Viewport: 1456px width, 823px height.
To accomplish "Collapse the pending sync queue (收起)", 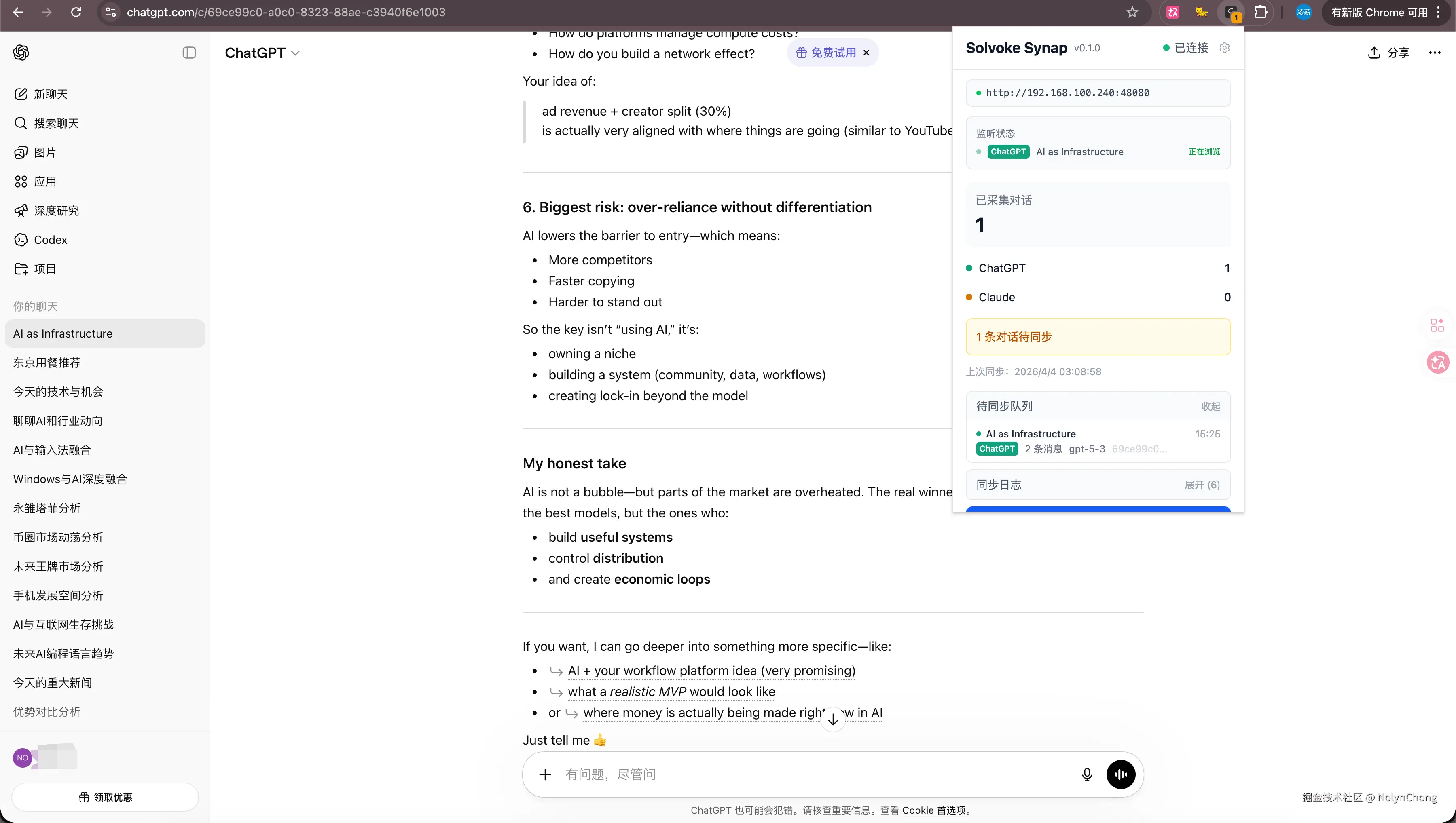I will point(1210,406).
